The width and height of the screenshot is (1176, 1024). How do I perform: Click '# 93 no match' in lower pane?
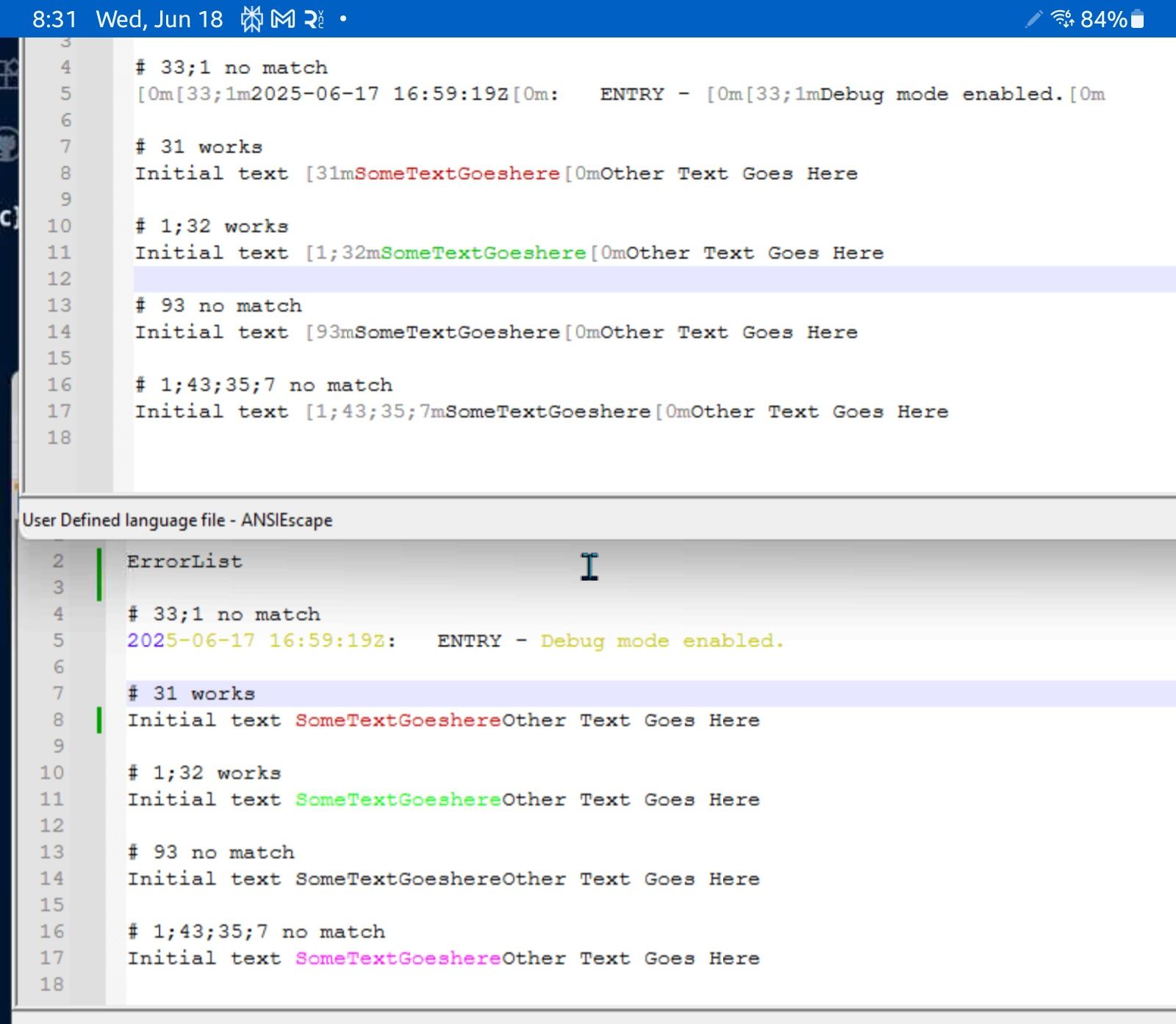click(211, 853)
